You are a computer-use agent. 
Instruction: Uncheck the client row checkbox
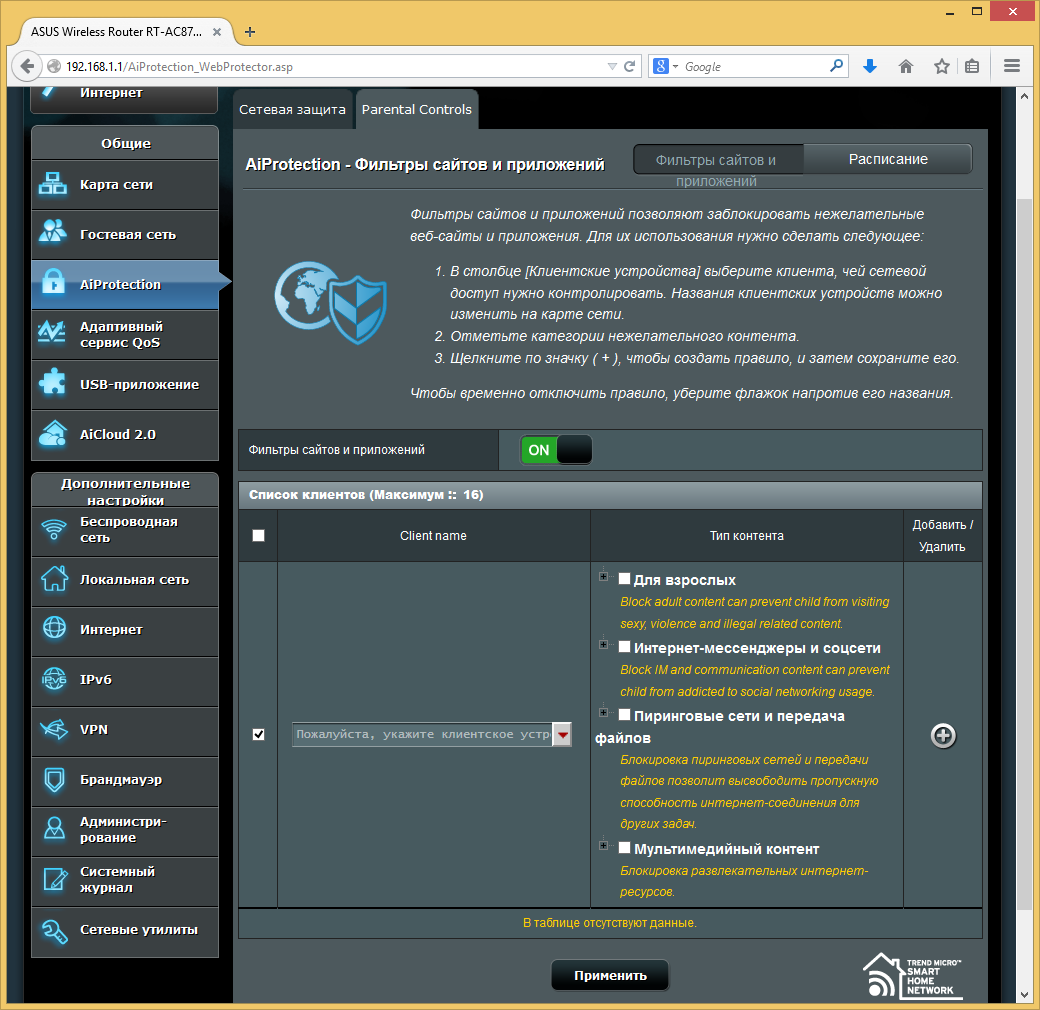tap(259, 734)
